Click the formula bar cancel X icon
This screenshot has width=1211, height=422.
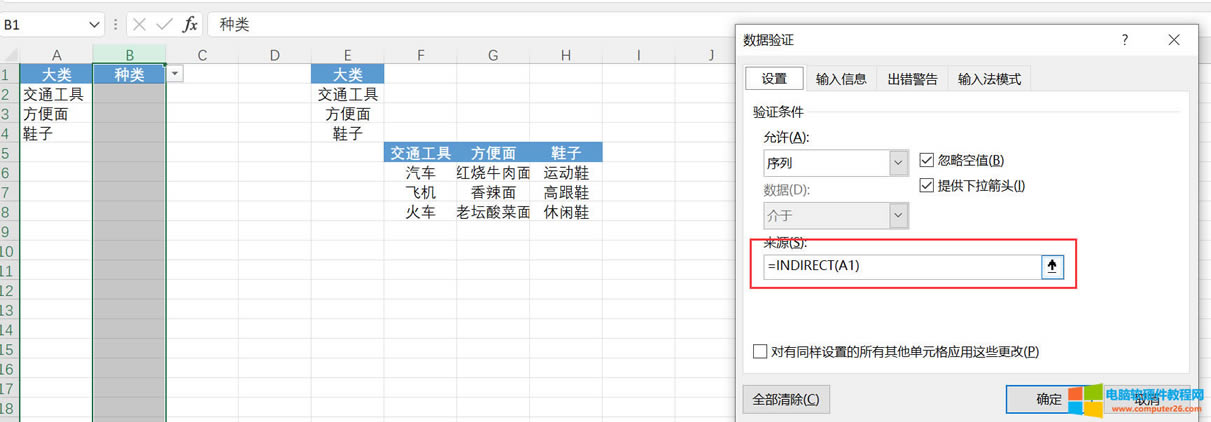pos(140,24)
